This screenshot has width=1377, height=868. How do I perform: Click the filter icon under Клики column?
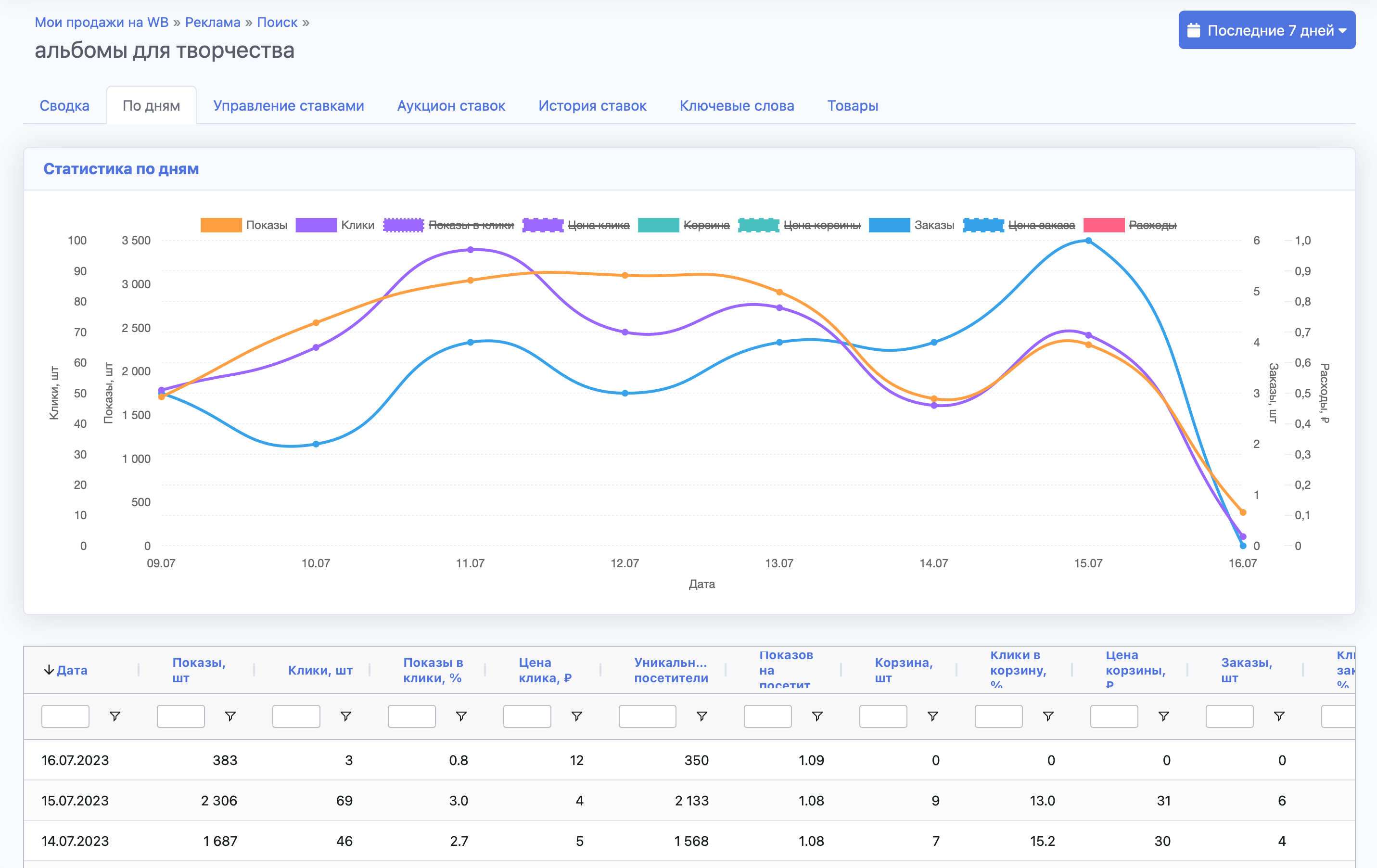[x=346, y=716]
